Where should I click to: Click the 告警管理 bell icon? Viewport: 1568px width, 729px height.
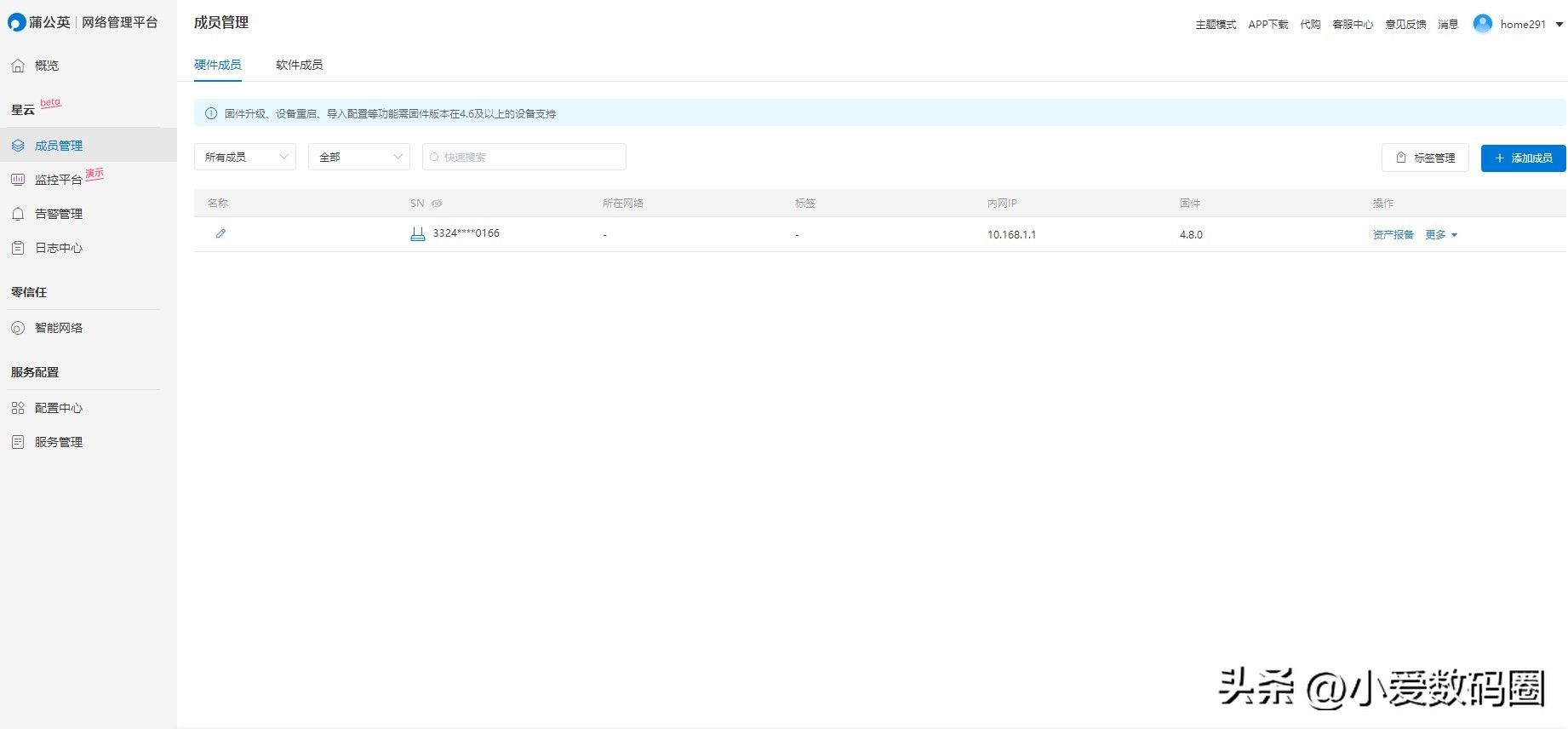point(18,214)
